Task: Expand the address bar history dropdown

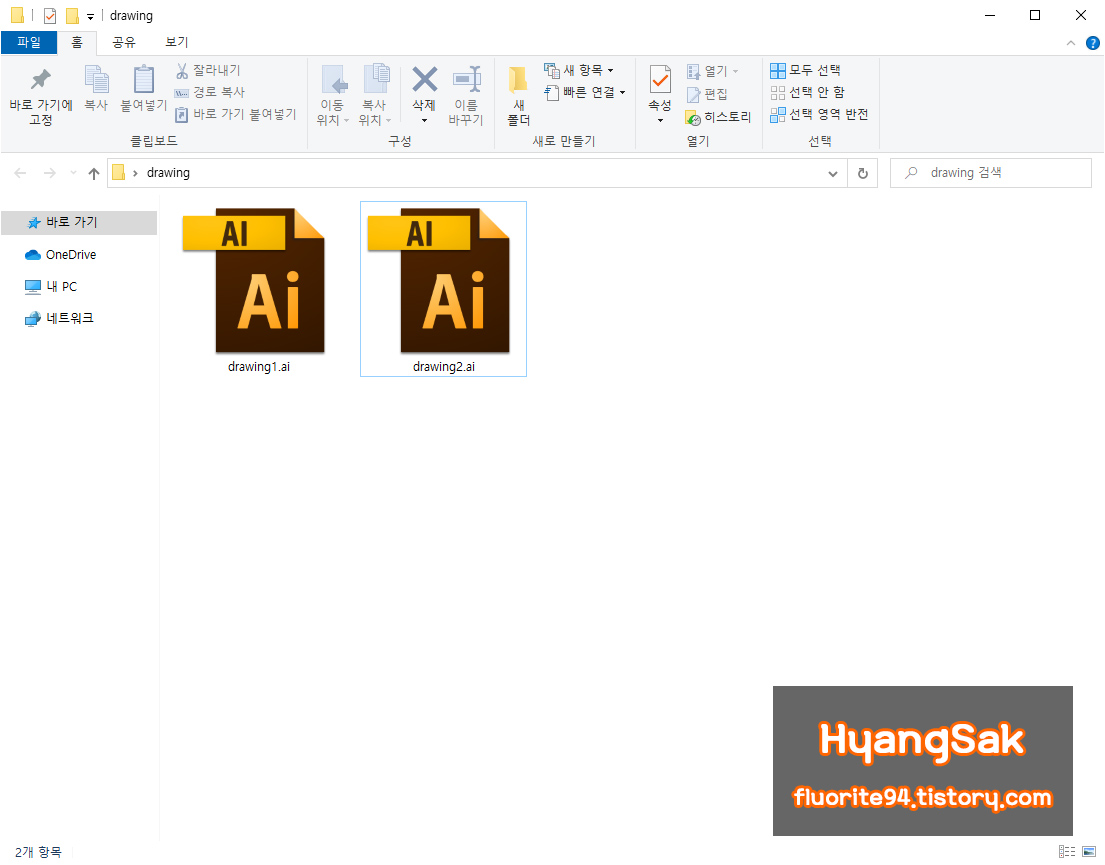Action: (x=832, y=173)
